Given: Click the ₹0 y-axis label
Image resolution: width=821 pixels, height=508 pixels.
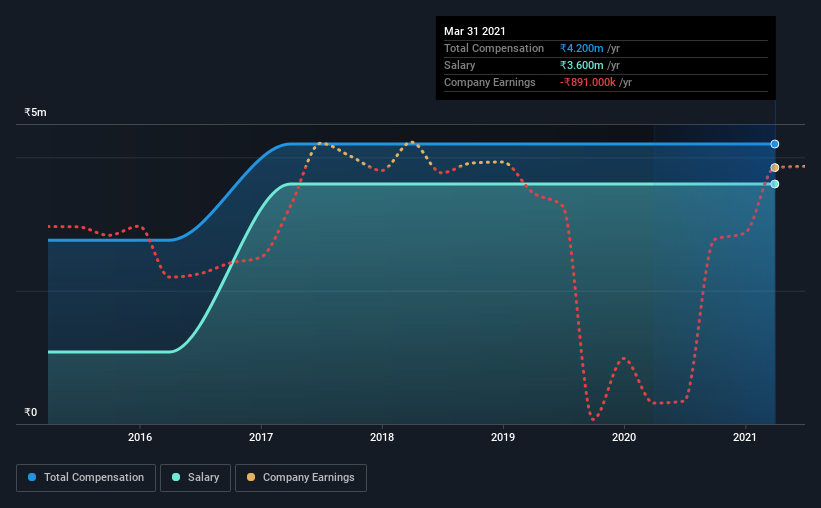Looking at the screenshot, I should 30,412.
